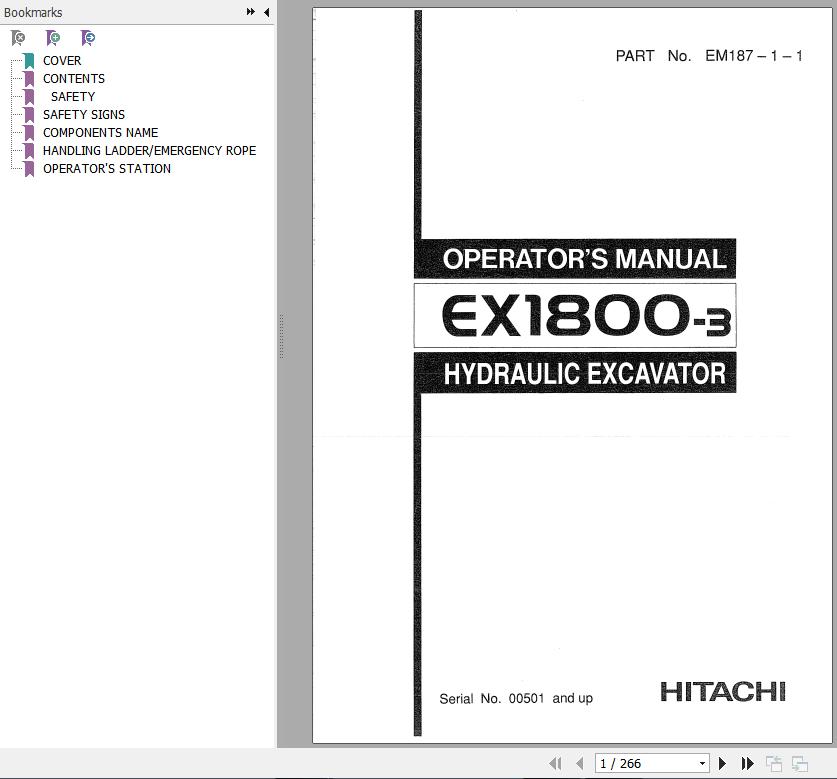
Task: Open the OPERATOR'S STATION bookmark
Action: pos(107,169)
